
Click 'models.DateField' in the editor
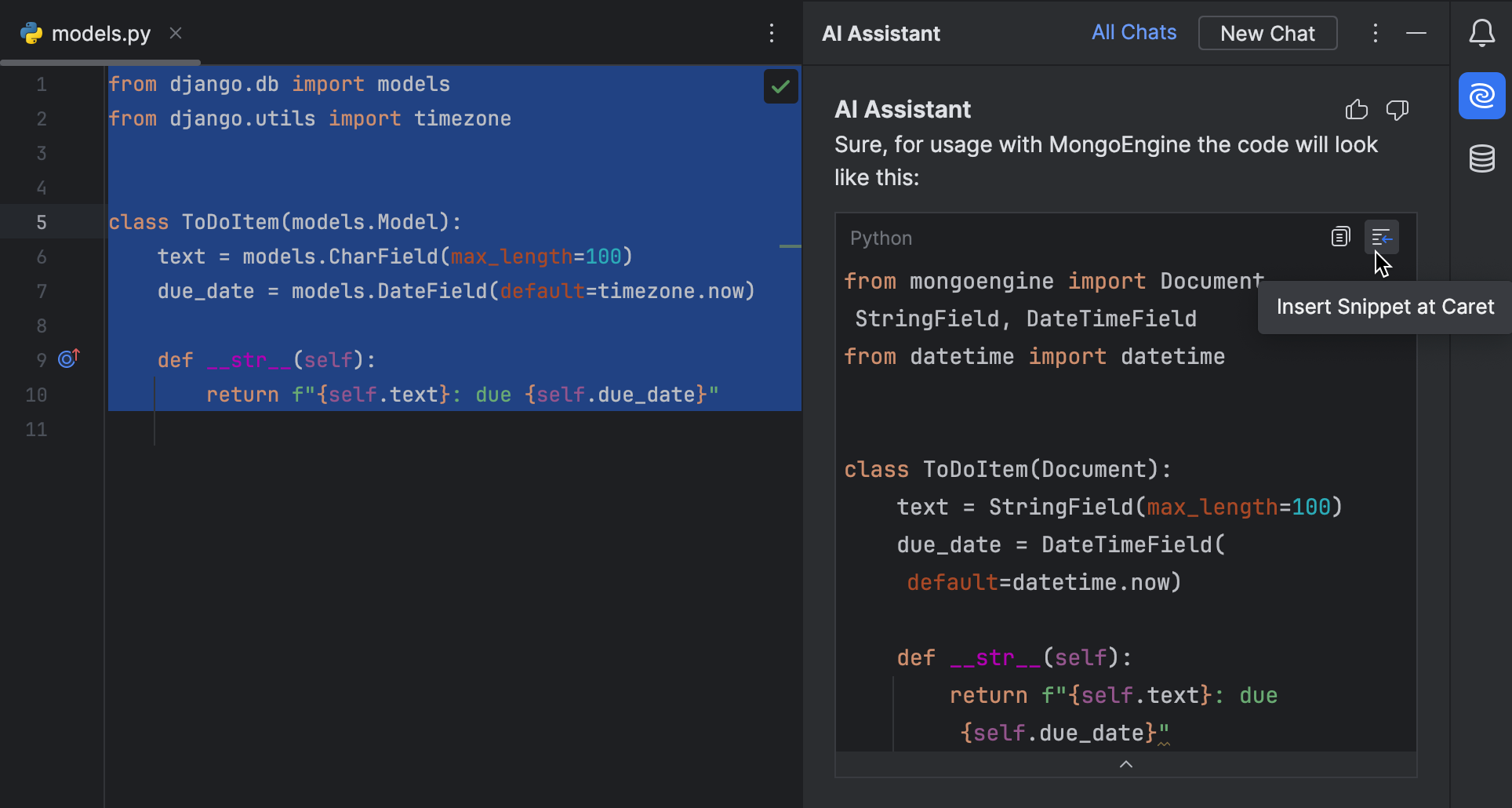(389, 291)
